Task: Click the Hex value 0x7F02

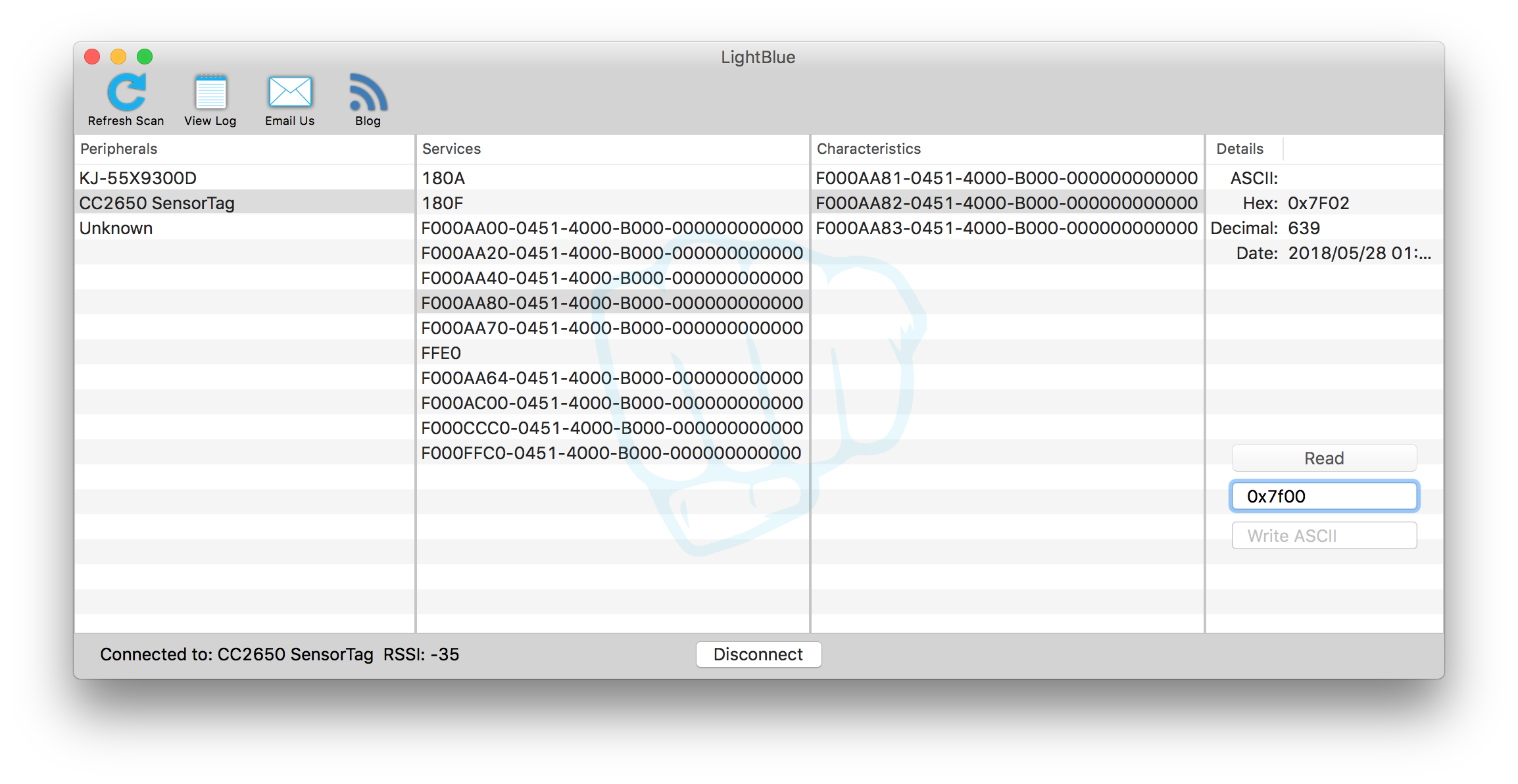Action: click(1318, 203)
